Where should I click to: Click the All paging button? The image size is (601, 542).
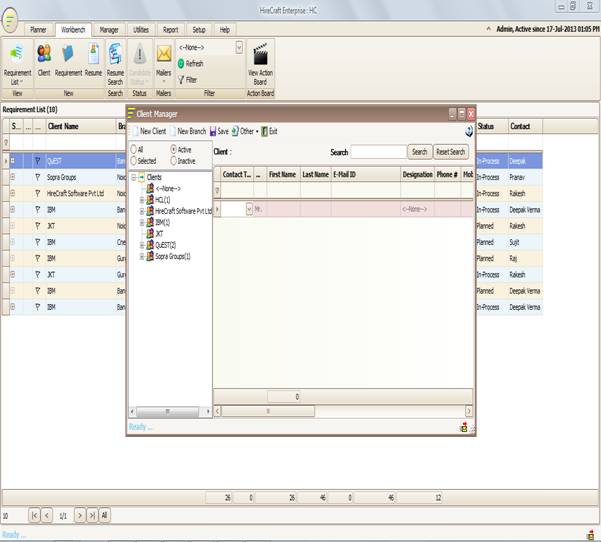104,516
